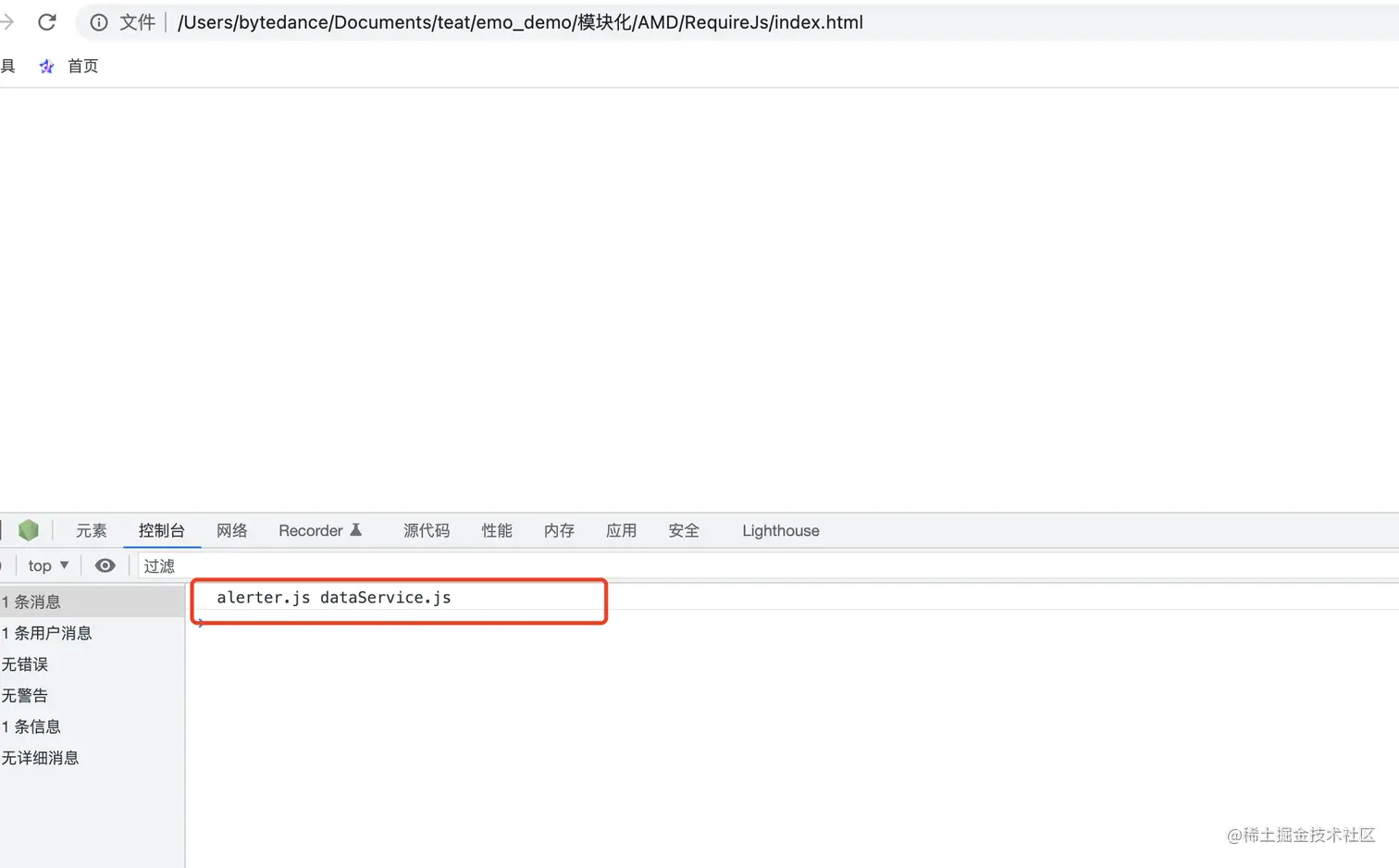The height and width of the screenshot is (868, 1399).
Task: Switch to the 源代码 tab
Action: point(427,530)
